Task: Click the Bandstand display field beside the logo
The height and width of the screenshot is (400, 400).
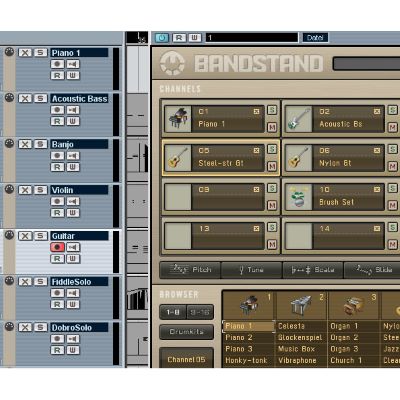Action: point(366,63)
